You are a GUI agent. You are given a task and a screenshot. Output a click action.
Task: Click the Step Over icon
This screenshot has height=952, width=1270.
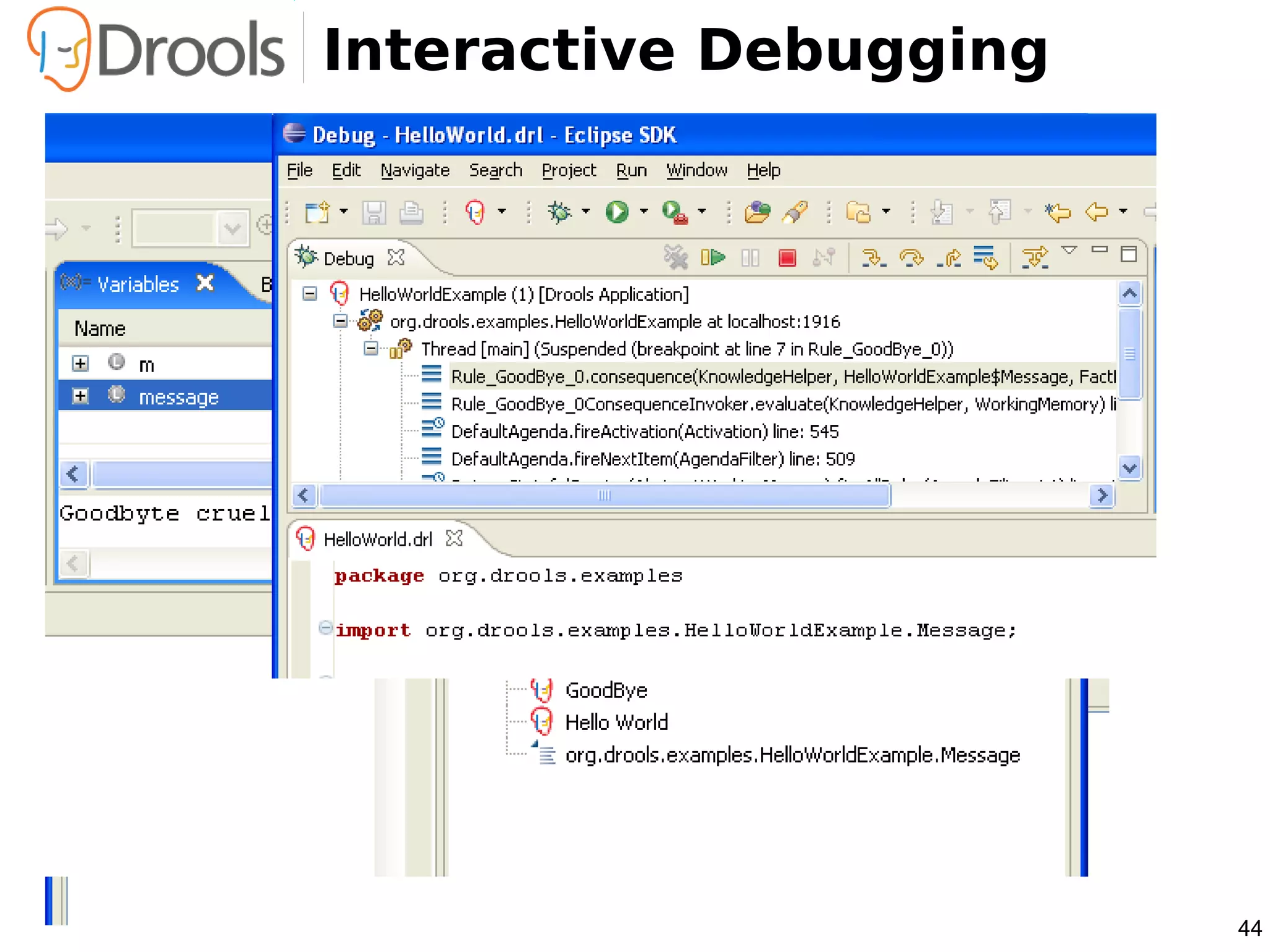coord(912,257)
